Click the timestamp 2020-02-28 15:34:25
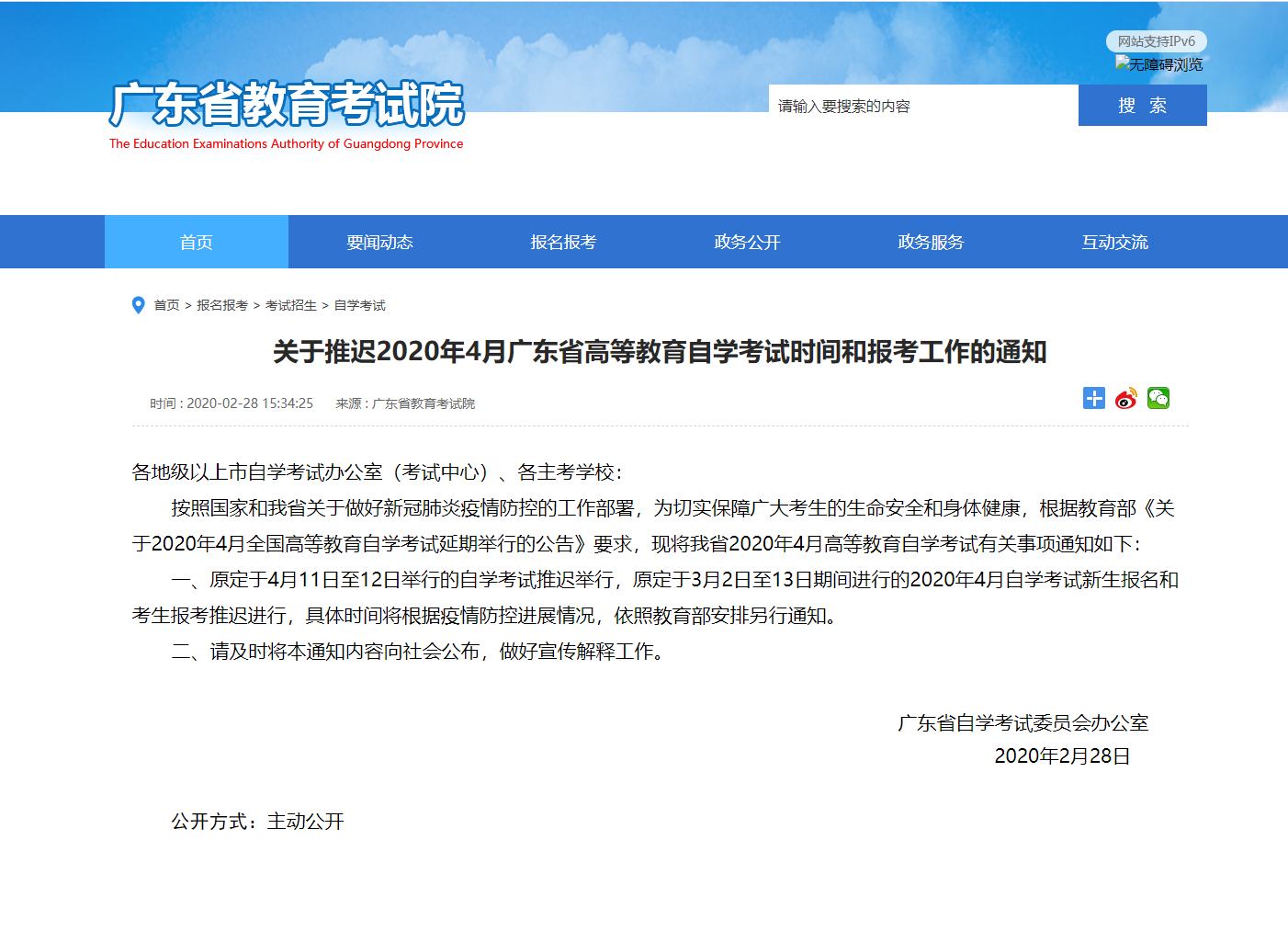Screen dimensions: 1288x931 point(250,403)
